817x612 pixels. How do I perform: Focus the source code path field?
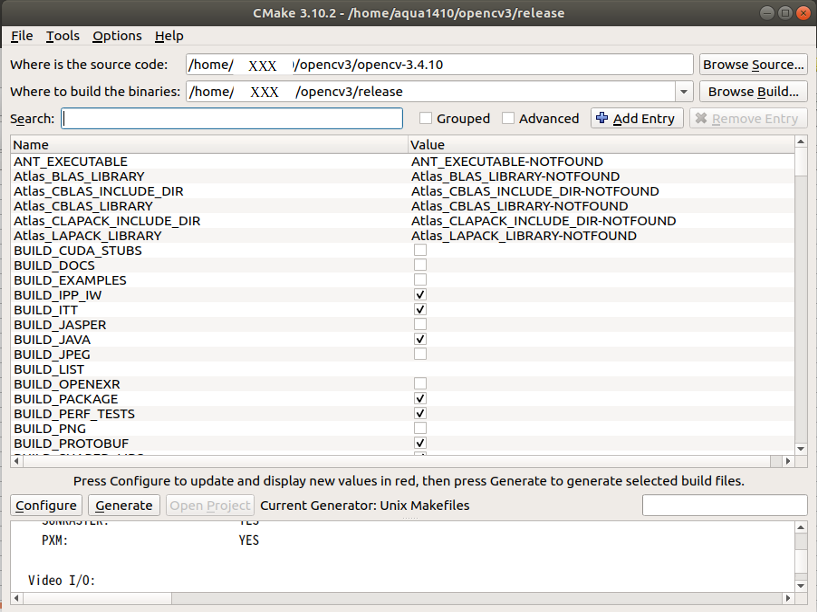click(440, 65)
